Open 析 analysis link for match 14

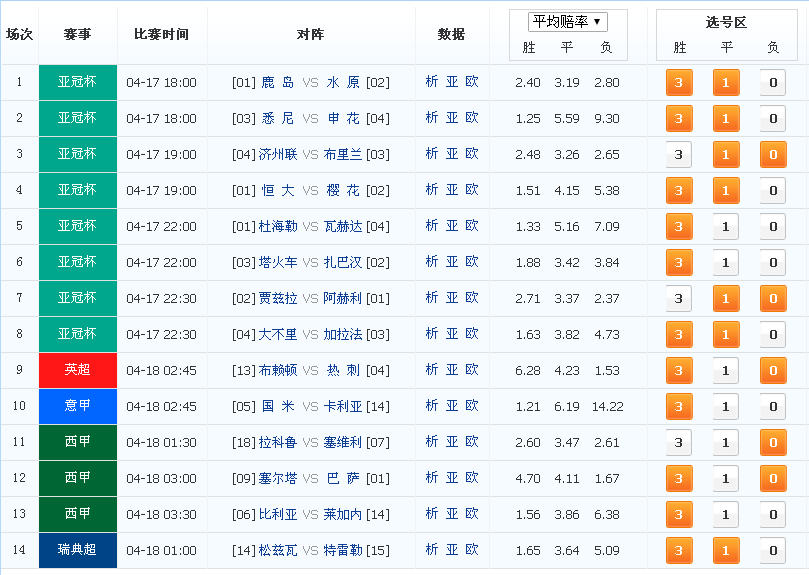coord(432,550)
